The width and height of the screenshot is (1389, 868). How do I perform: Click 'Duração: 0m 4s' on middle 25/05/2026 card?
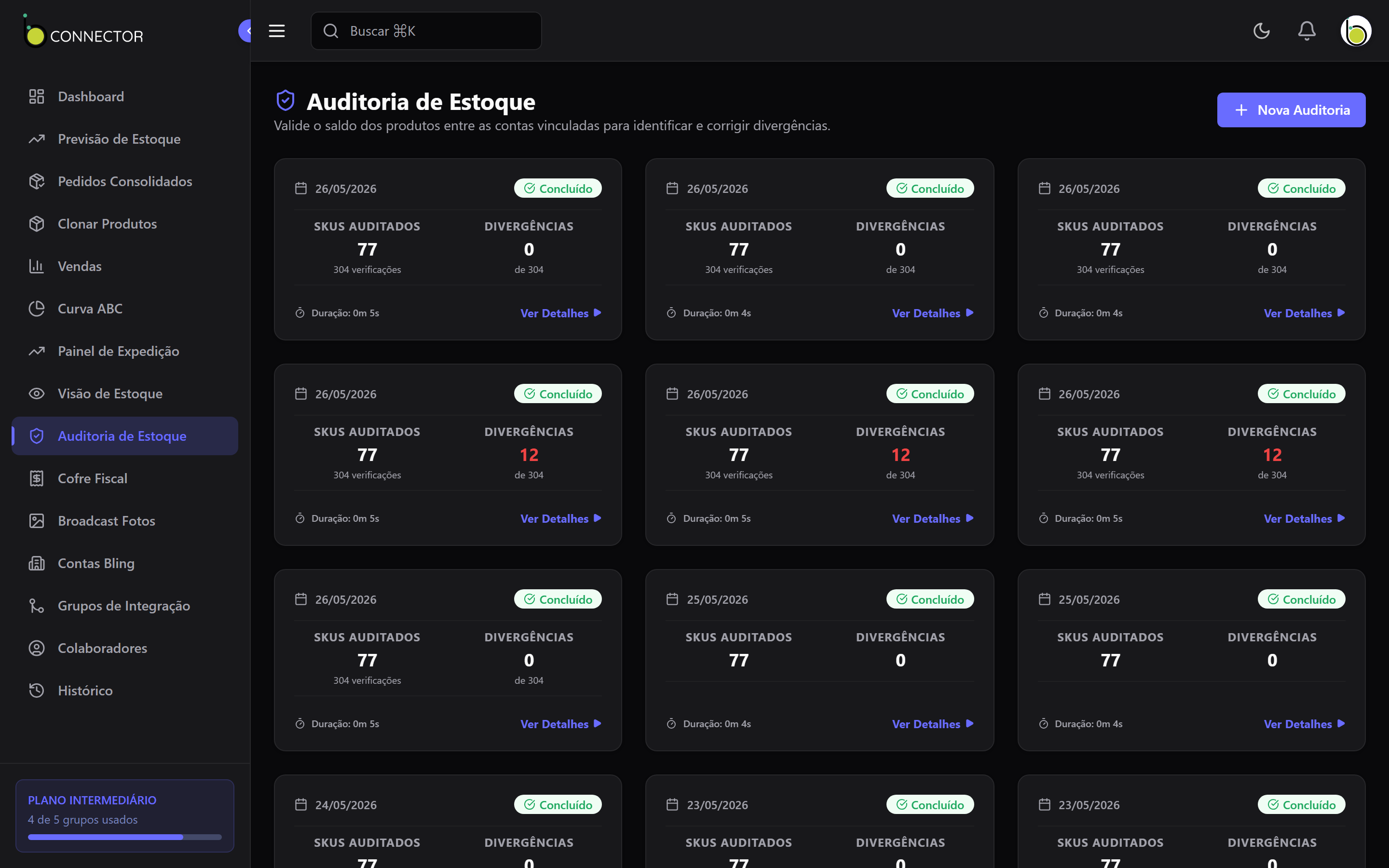[x=717, y=724]
